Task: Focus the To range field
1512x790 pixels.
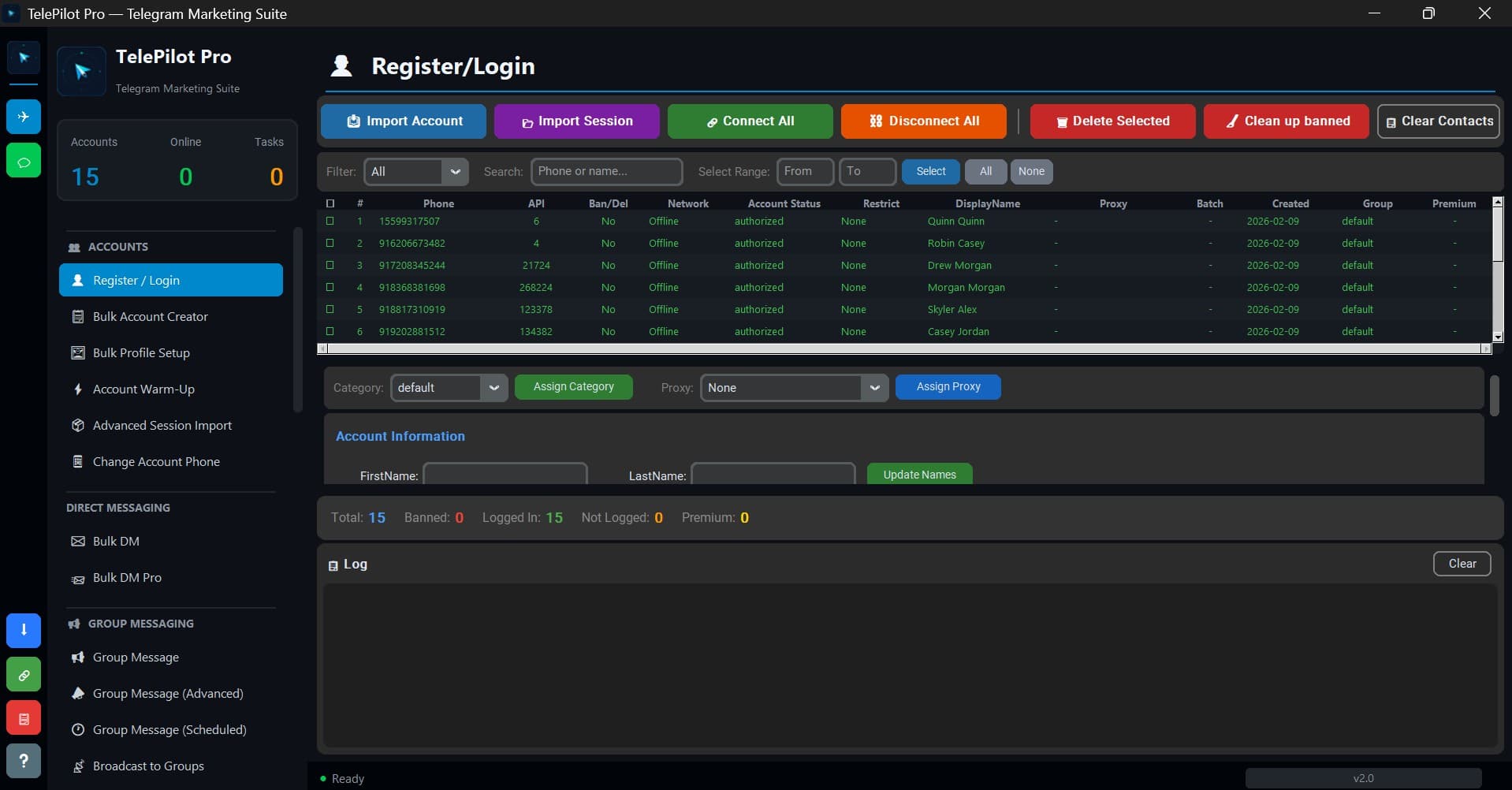Action: click(868, 172)
